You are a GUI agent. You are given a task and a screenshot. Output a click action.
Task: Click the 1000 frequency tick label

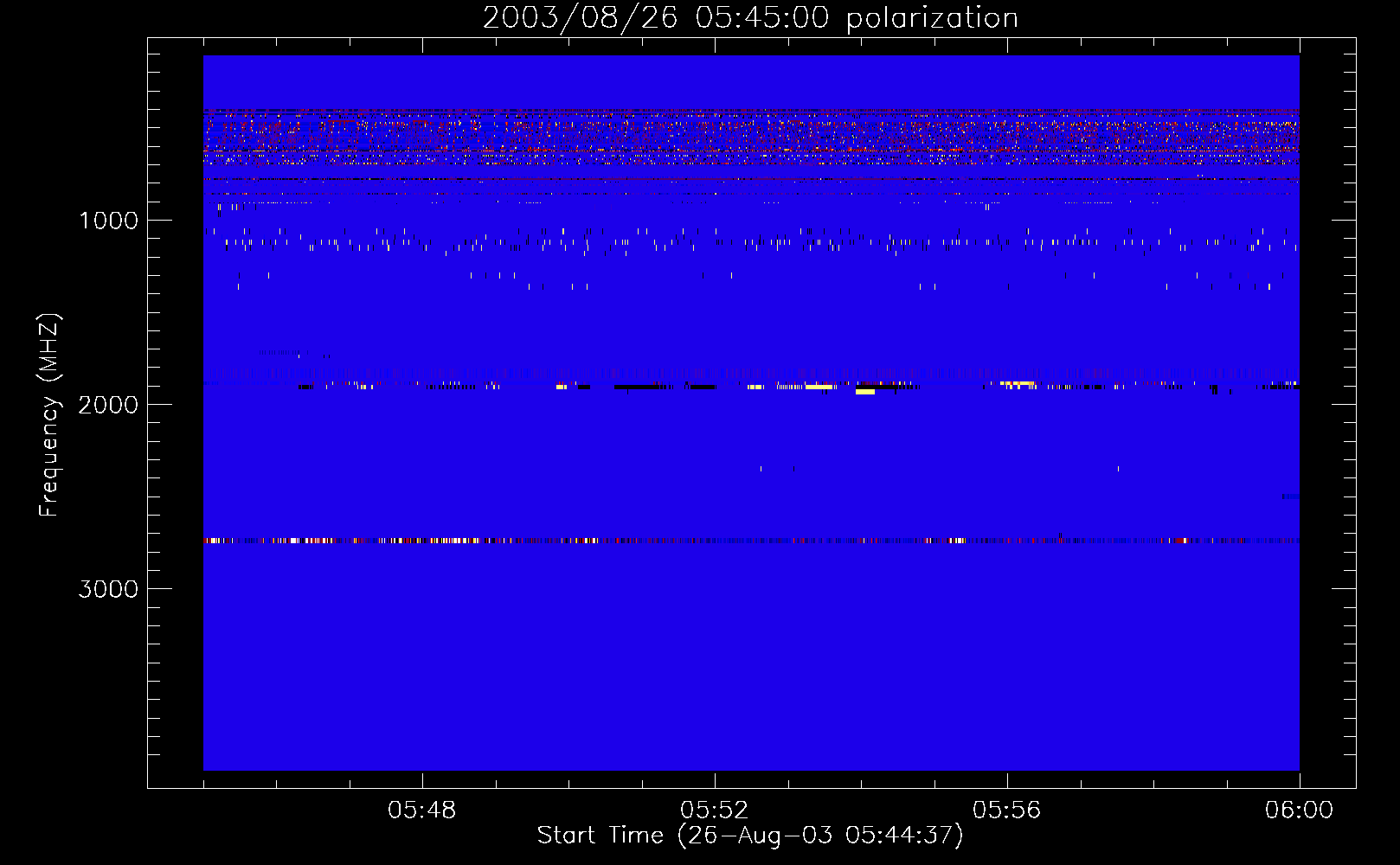pos(108,221)
